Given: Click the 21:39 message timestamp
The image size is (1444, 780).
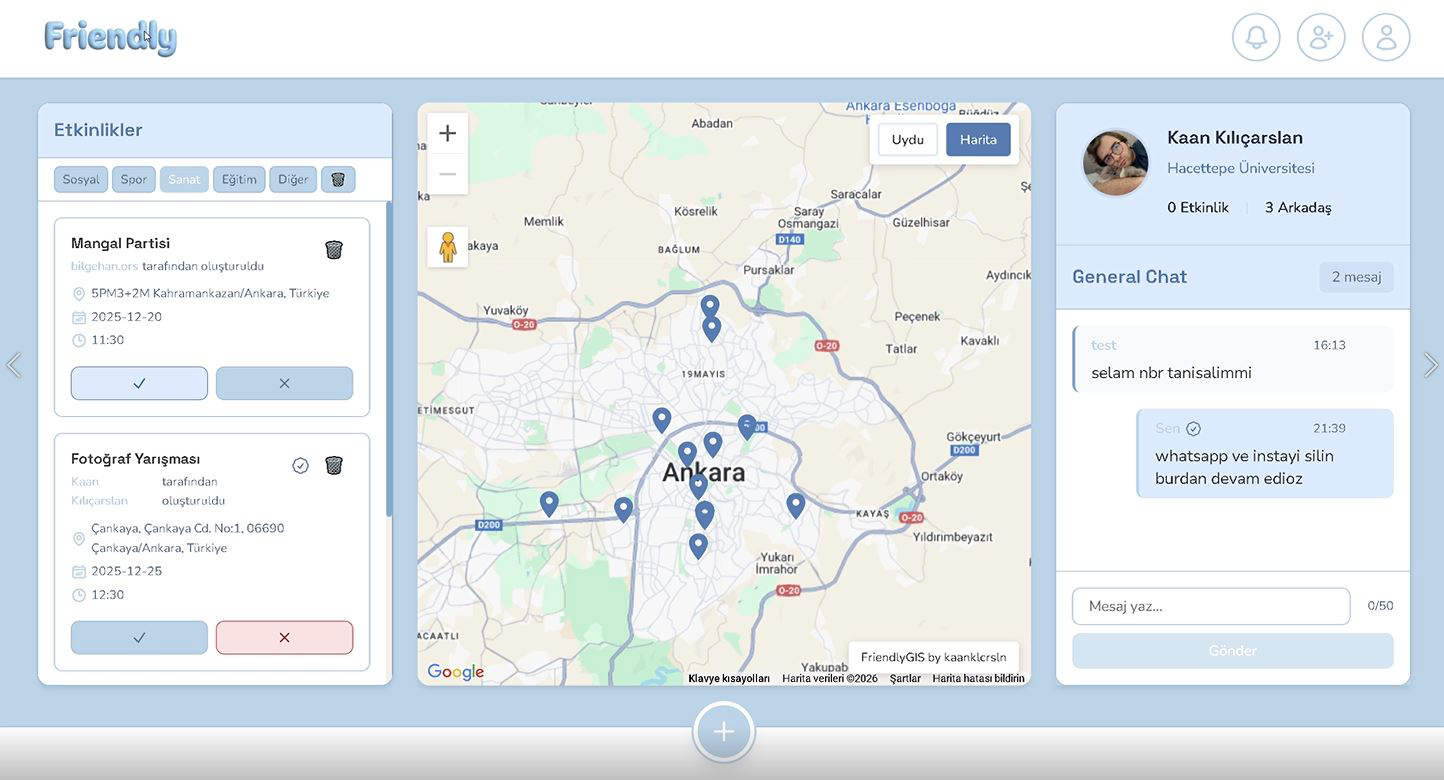Looking at the screenshot, I should 1329,428.
